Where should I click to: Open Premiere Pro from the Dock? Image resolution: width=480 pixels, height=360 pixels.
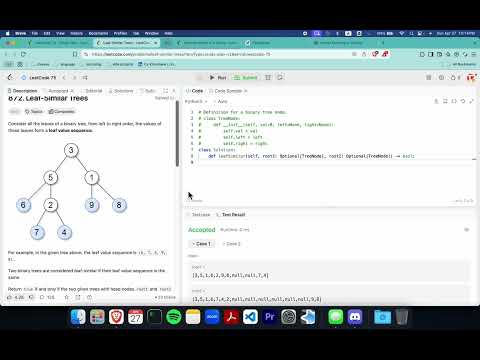click(269, 317)
